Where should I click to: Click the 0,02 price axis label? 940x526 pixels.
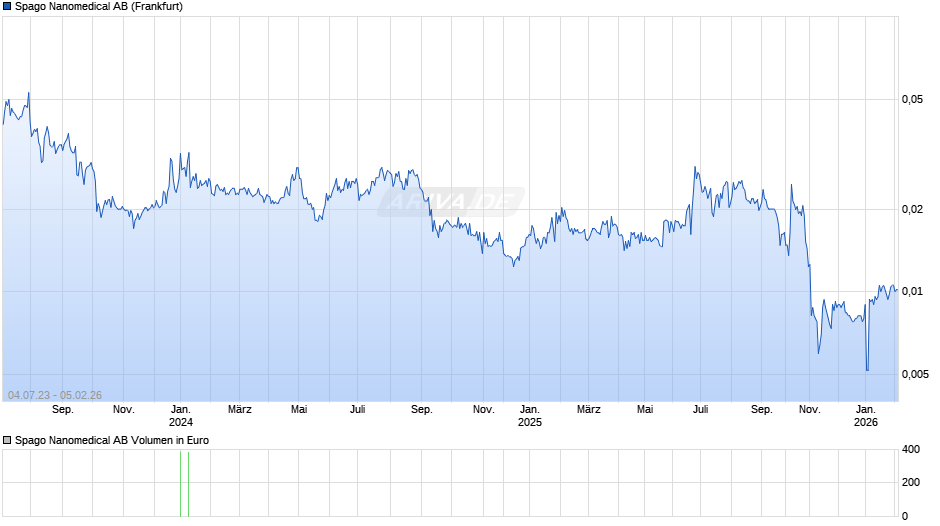pos(912,209)
